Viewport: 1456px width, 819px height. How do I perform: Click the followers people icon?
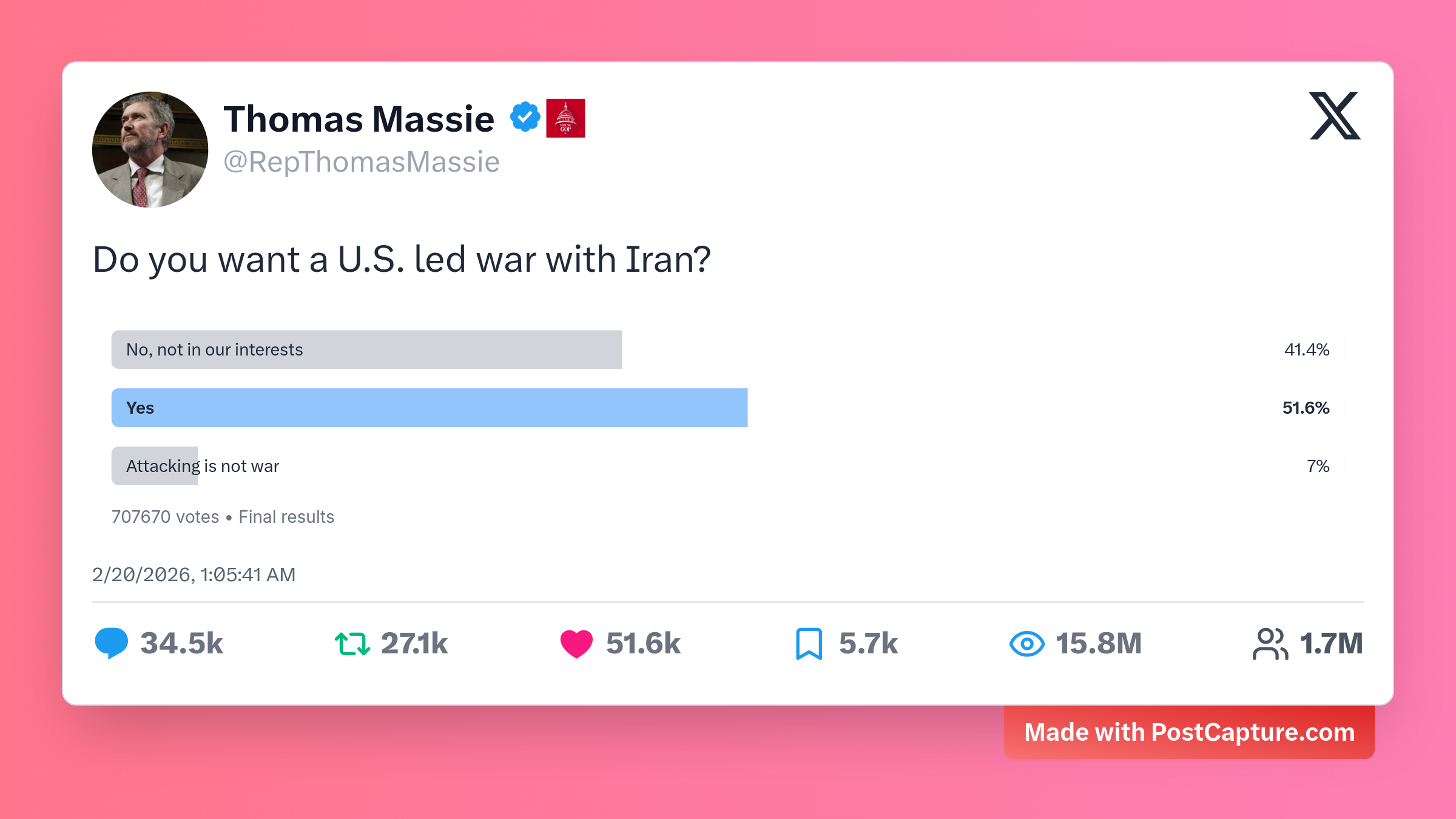[1270, 644]
